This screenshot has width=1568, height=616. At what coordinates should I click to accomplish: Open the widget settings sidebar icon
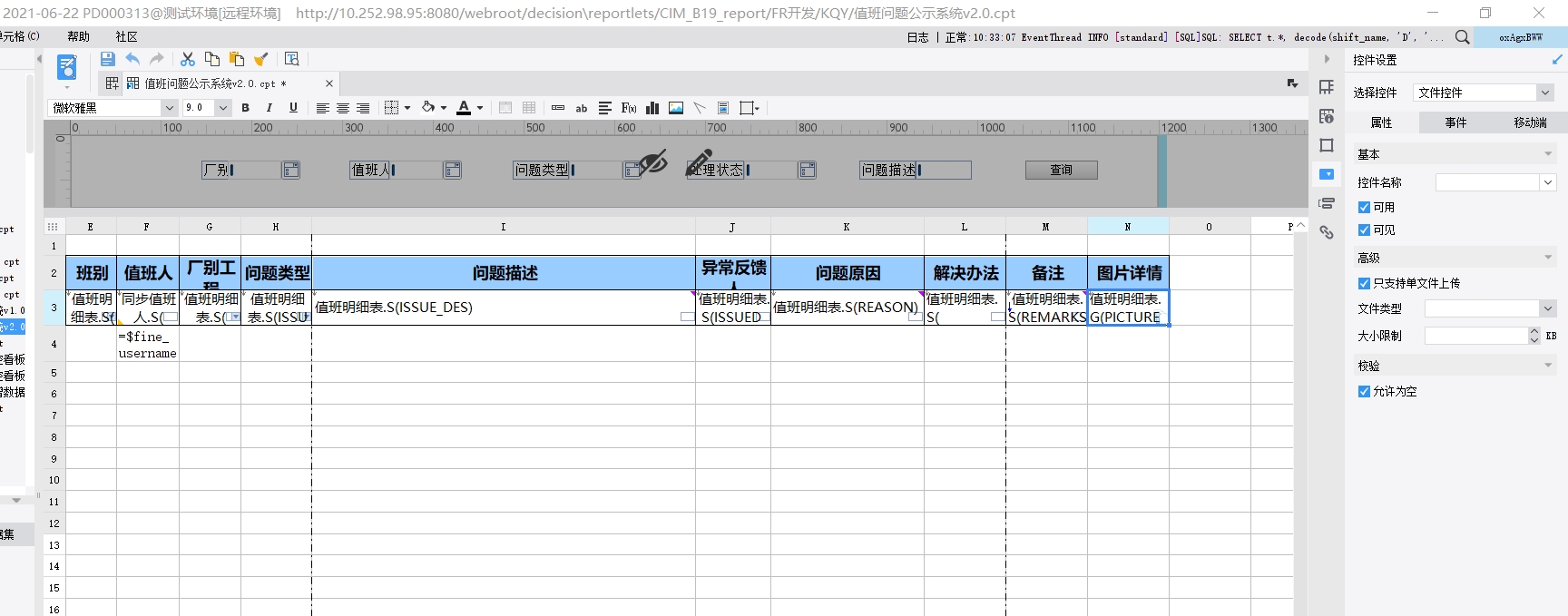click(x=1327, y=174)
